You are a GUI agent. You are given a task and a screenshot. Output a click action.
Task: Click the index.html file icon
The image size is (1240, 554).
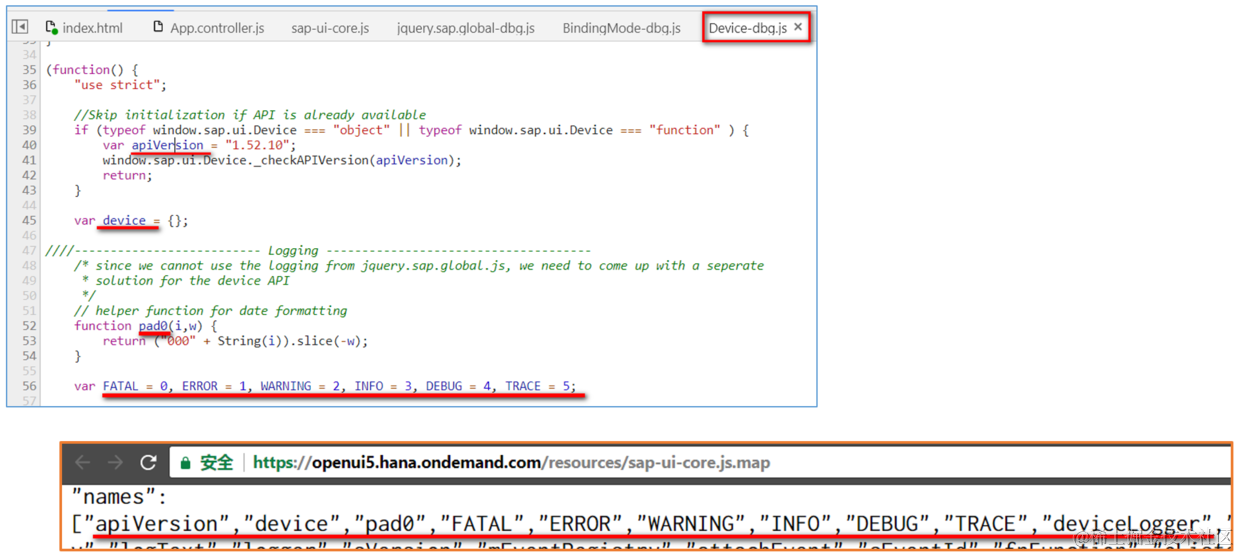click(x=51, y=28)
